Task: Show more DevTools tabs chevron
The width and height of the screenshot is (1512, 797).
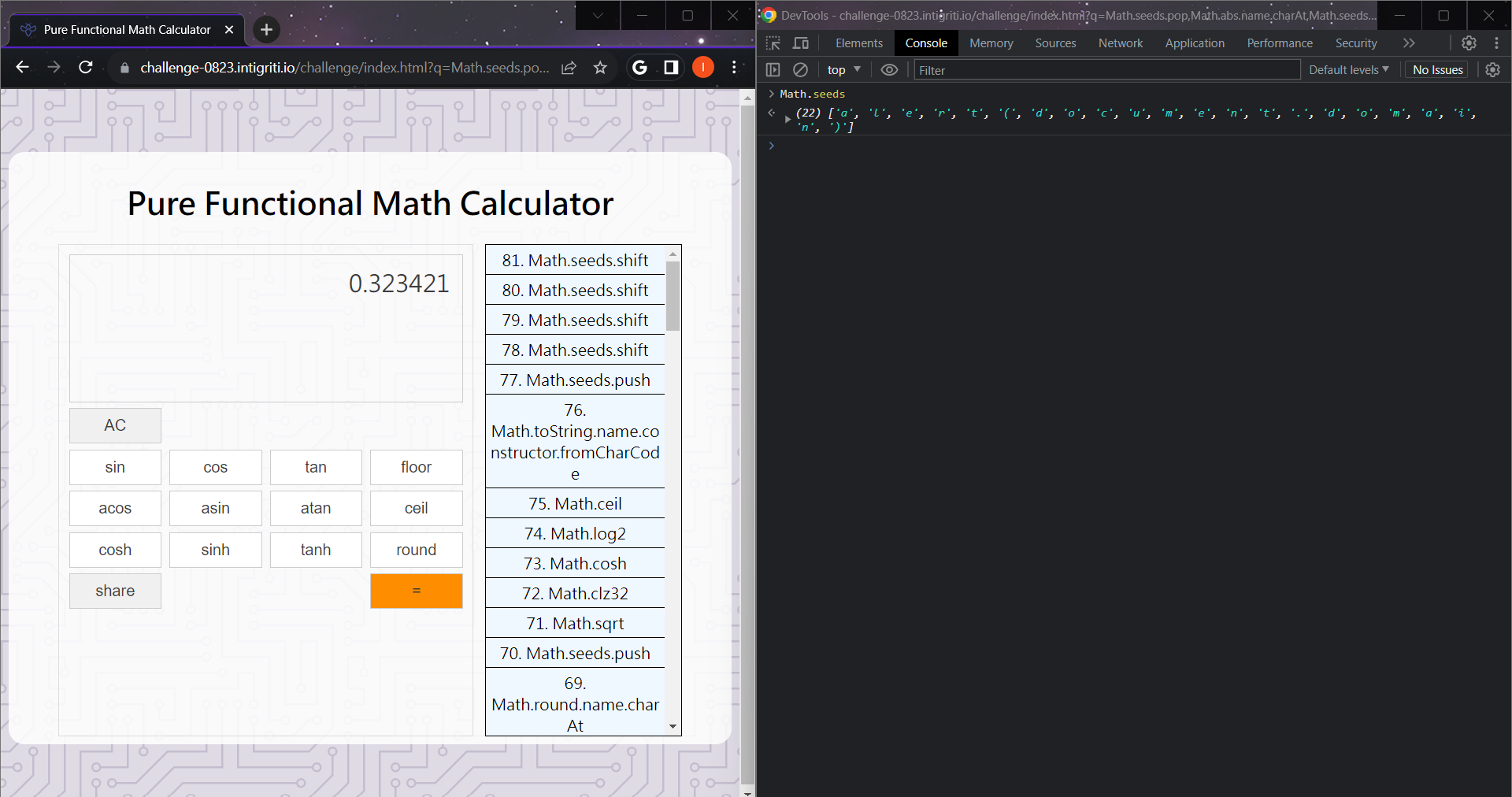Action: pos(1409,43)
